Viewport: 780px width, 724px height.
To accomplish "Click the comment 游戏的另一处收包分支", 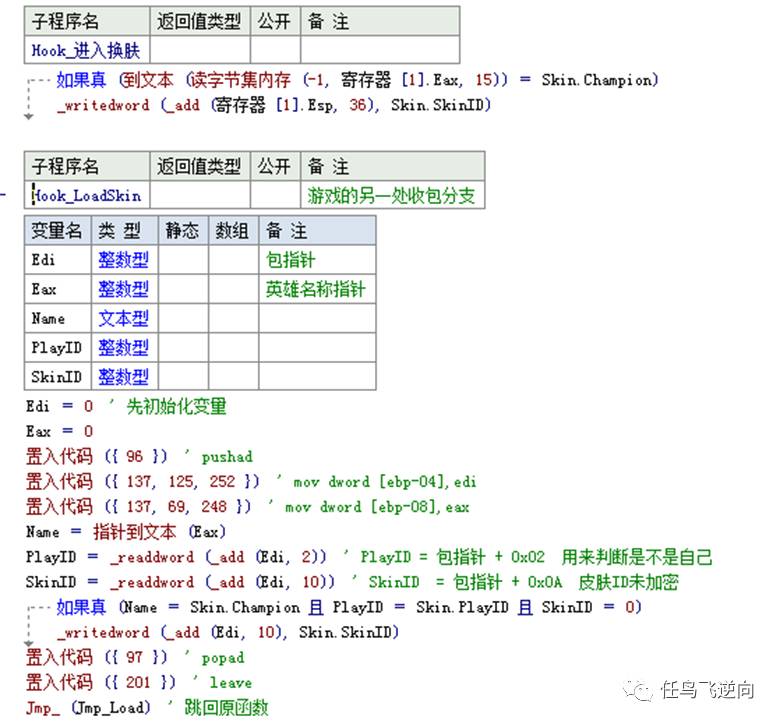I will [391, 196].
